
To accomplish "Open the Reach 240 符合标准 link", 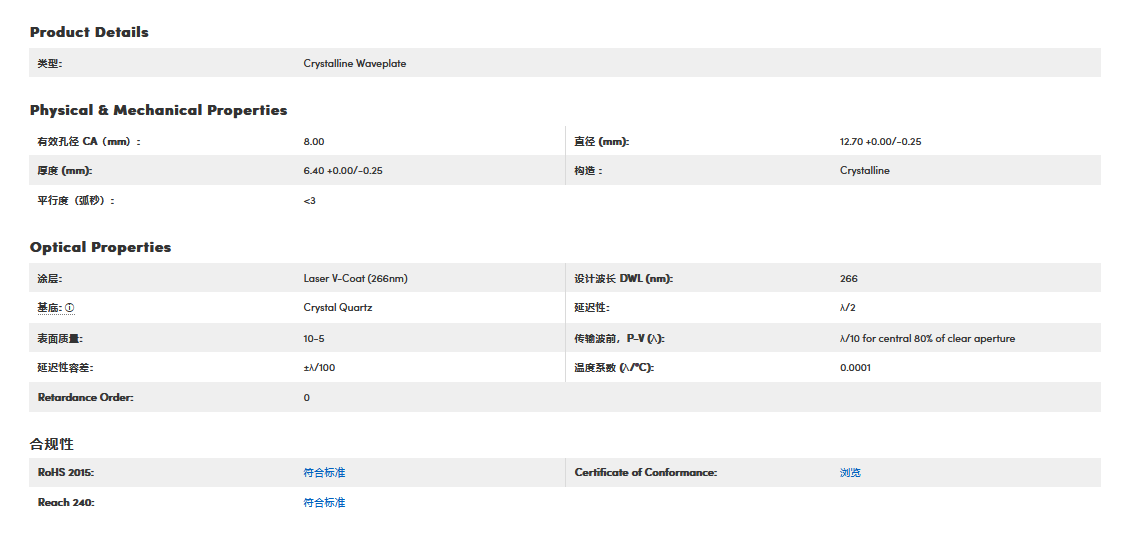I will point(324,502).
